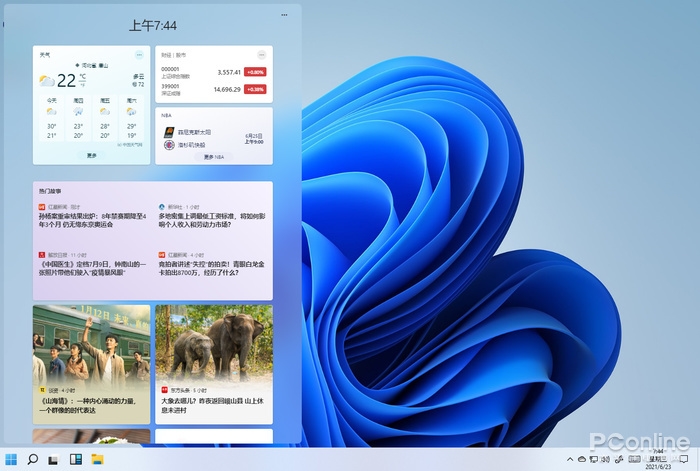The width and height of the screenshot is (700, 471).
Task: Read the 孙杨案 arbitration result headline
Action: pyautogui.click(x=92, y=220)
